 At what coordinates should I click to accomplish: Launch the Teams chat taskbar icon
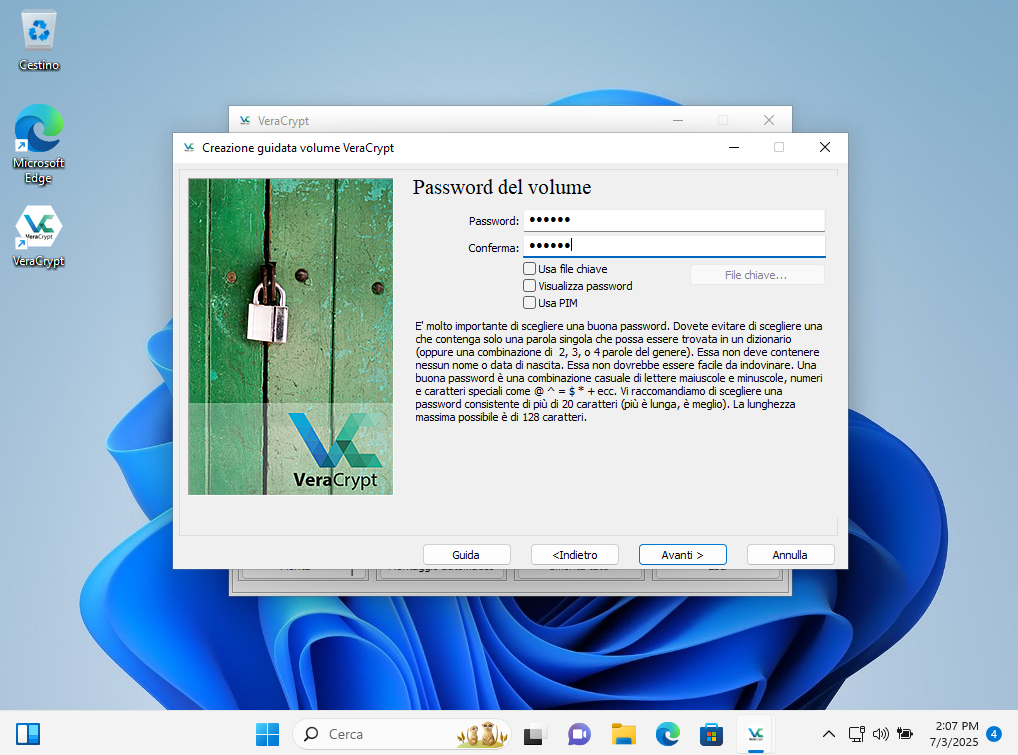578,734
